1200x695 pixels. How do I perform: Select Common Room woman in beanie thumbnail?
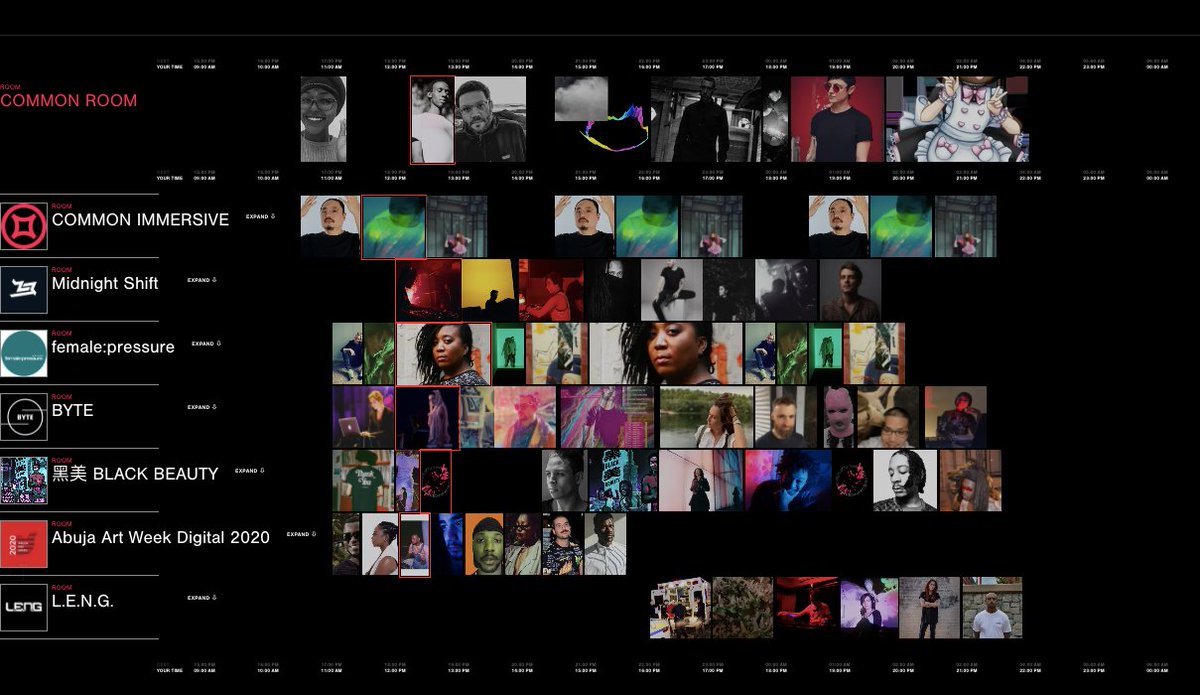coord(324,119)
